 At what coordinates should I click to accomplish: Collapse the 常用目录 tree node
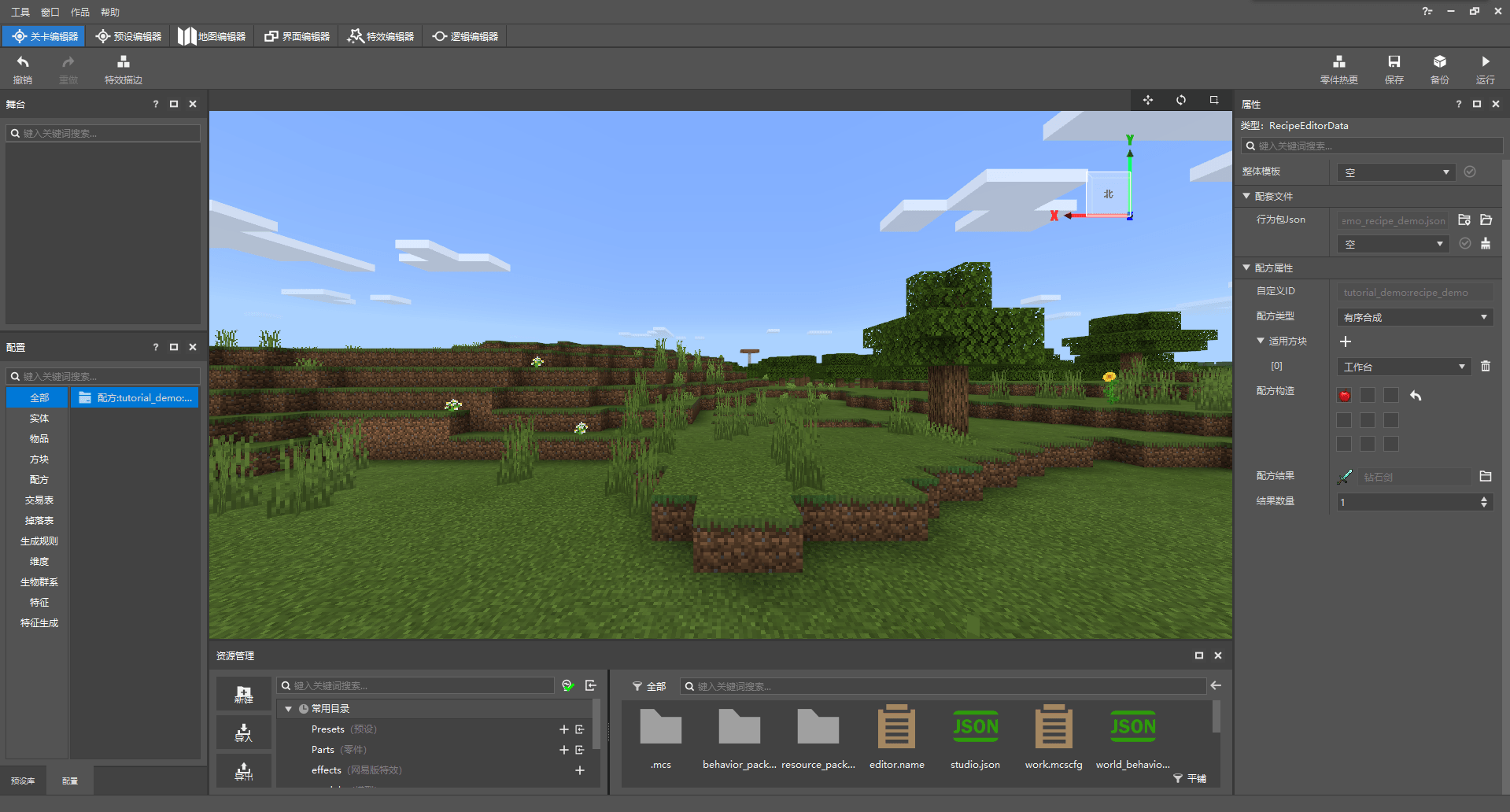pyautogui.click(x=289, y=709)
